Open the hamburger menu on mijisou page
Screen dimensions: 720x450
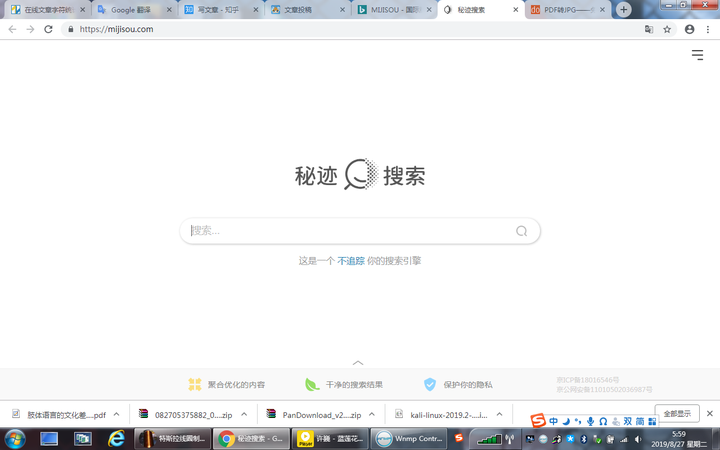pyautogui.click(x=698, y=55)
